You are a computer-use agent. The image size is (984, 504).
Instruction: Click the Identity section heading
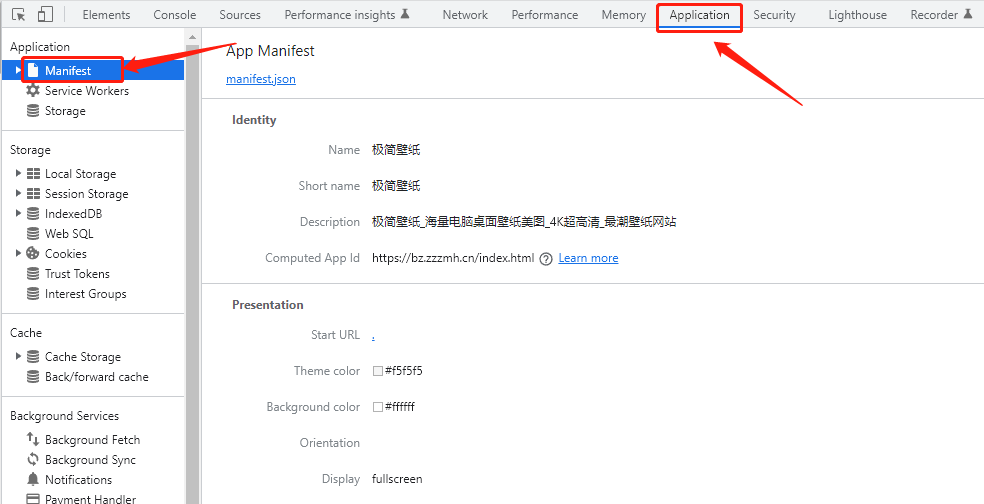[x=254, y=120]
